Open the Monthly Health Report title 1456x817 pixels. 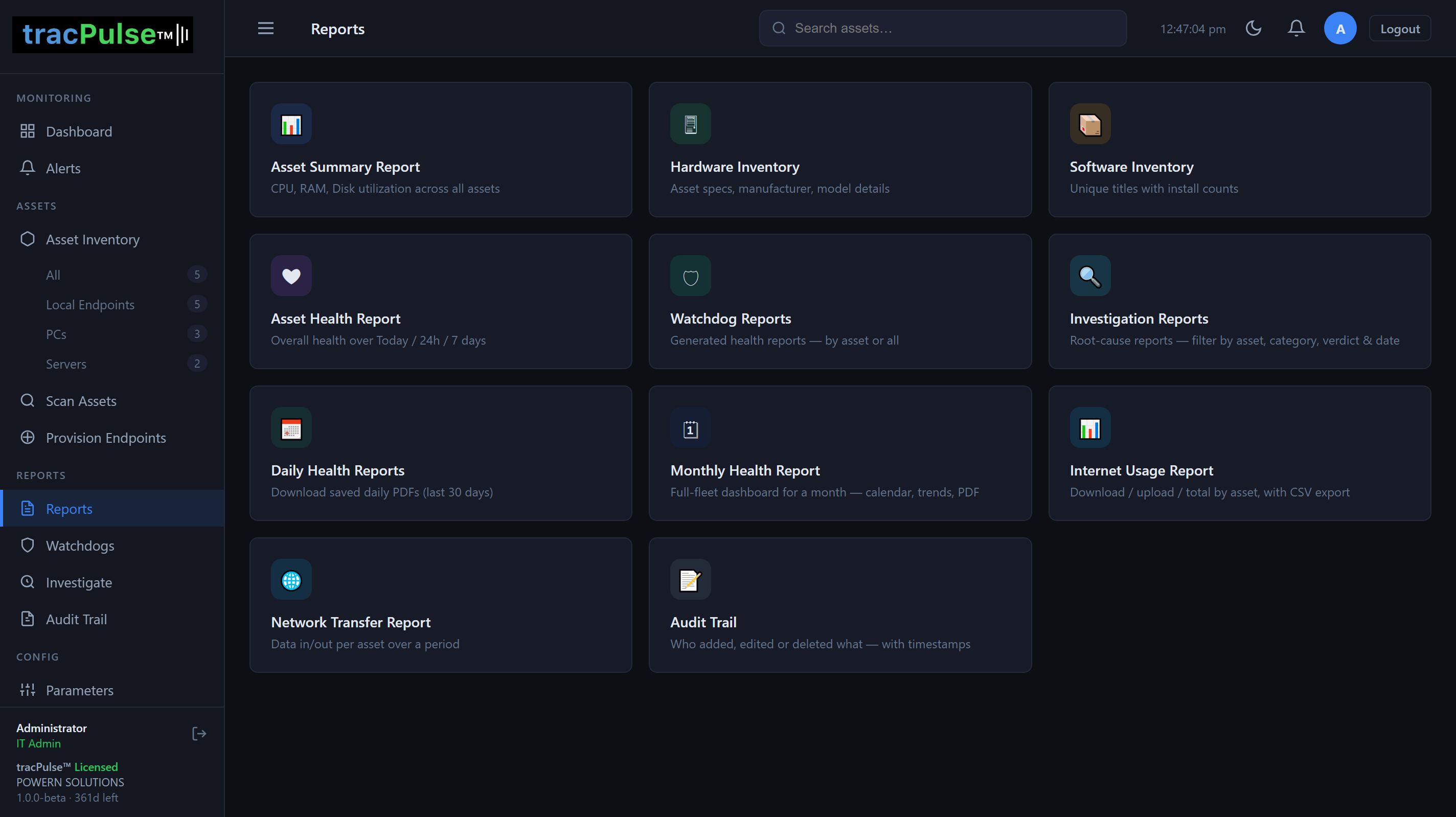(745, 470)
